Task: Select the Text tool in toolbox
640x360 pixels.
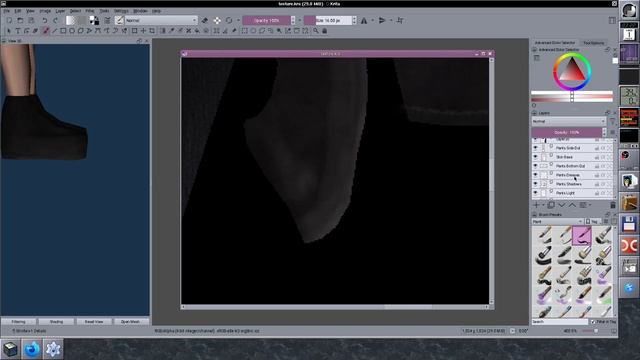Action: [18, 31]
